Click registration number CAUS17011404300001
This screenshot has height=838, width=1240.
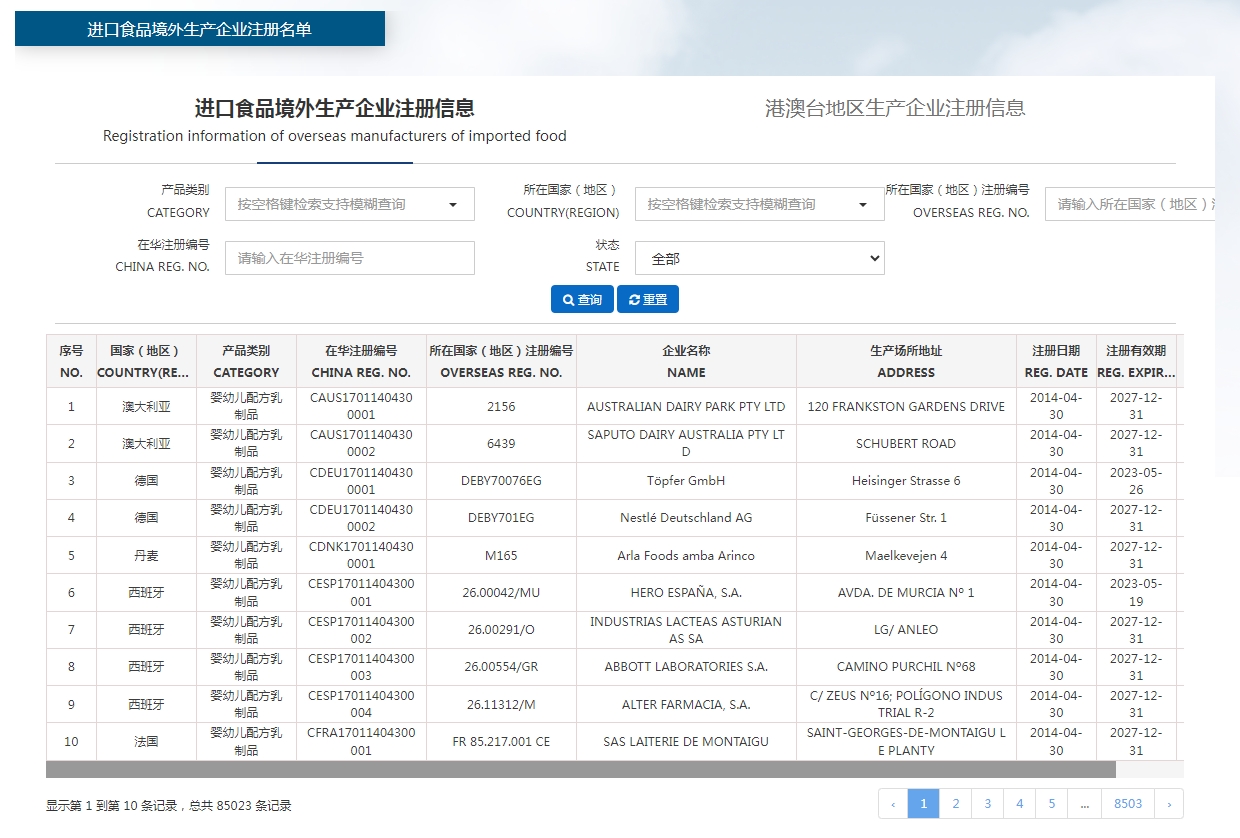tap(361, 406)
